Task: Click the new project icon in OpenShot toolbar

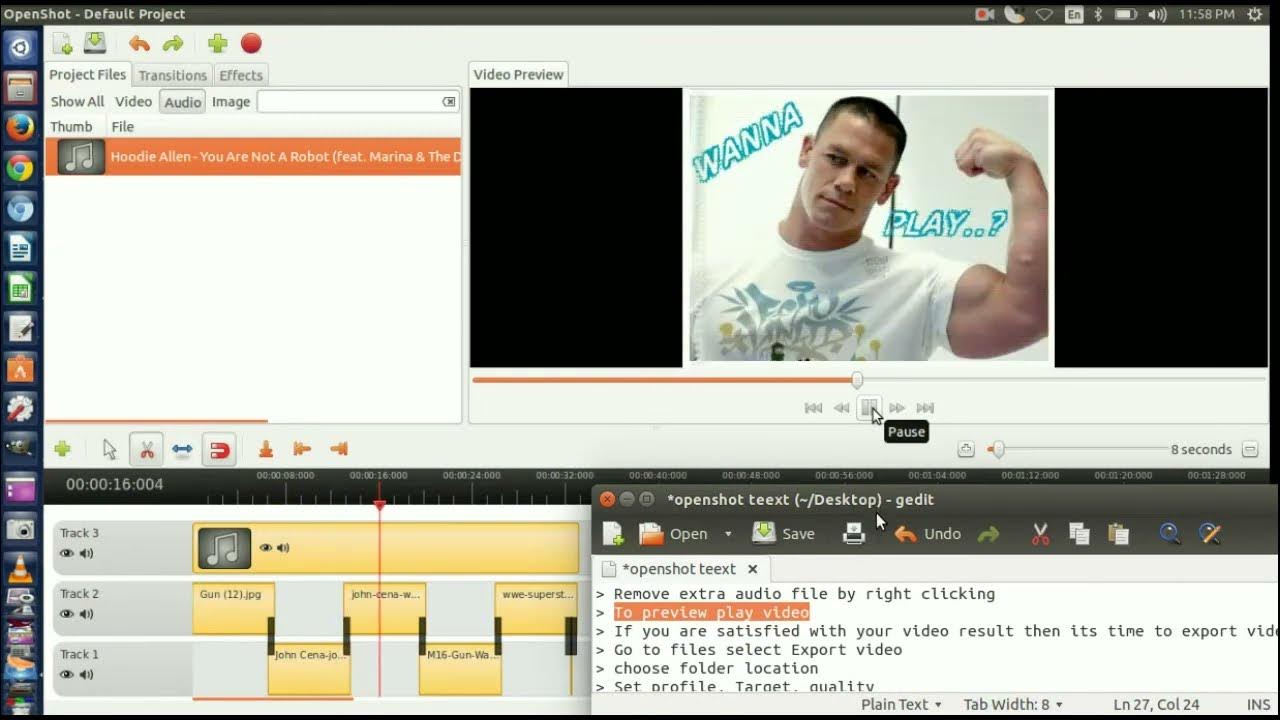Action: 62,43
